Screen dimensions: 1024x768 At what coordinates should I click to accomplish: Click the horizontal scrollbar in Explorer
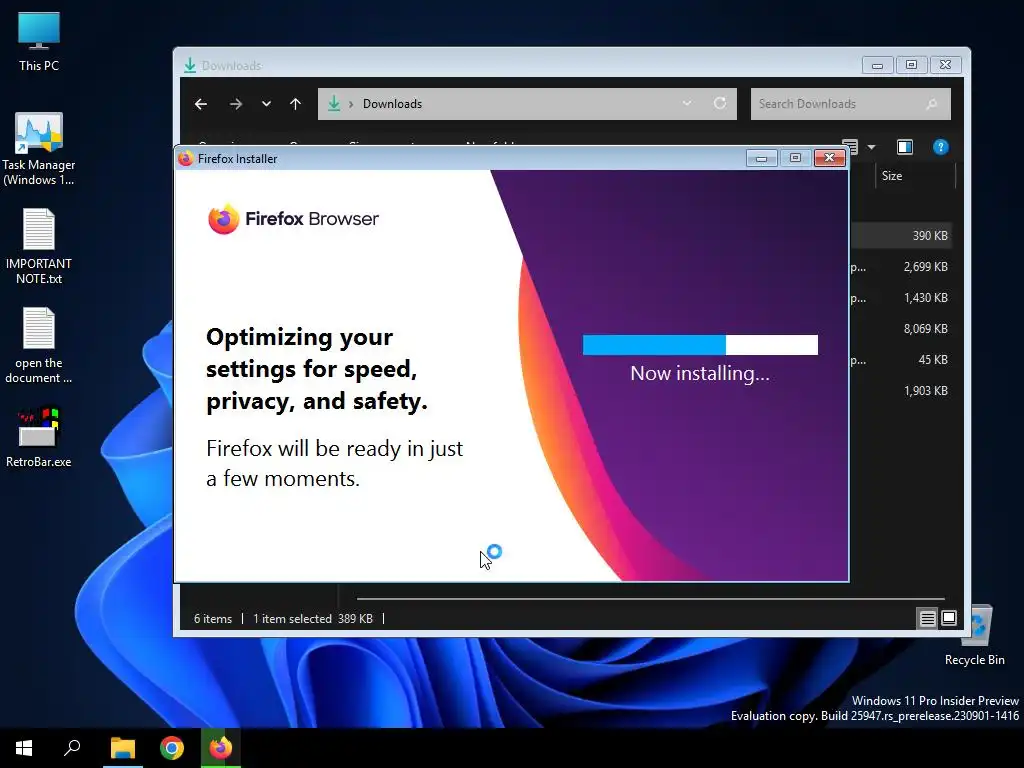point(650,598)
